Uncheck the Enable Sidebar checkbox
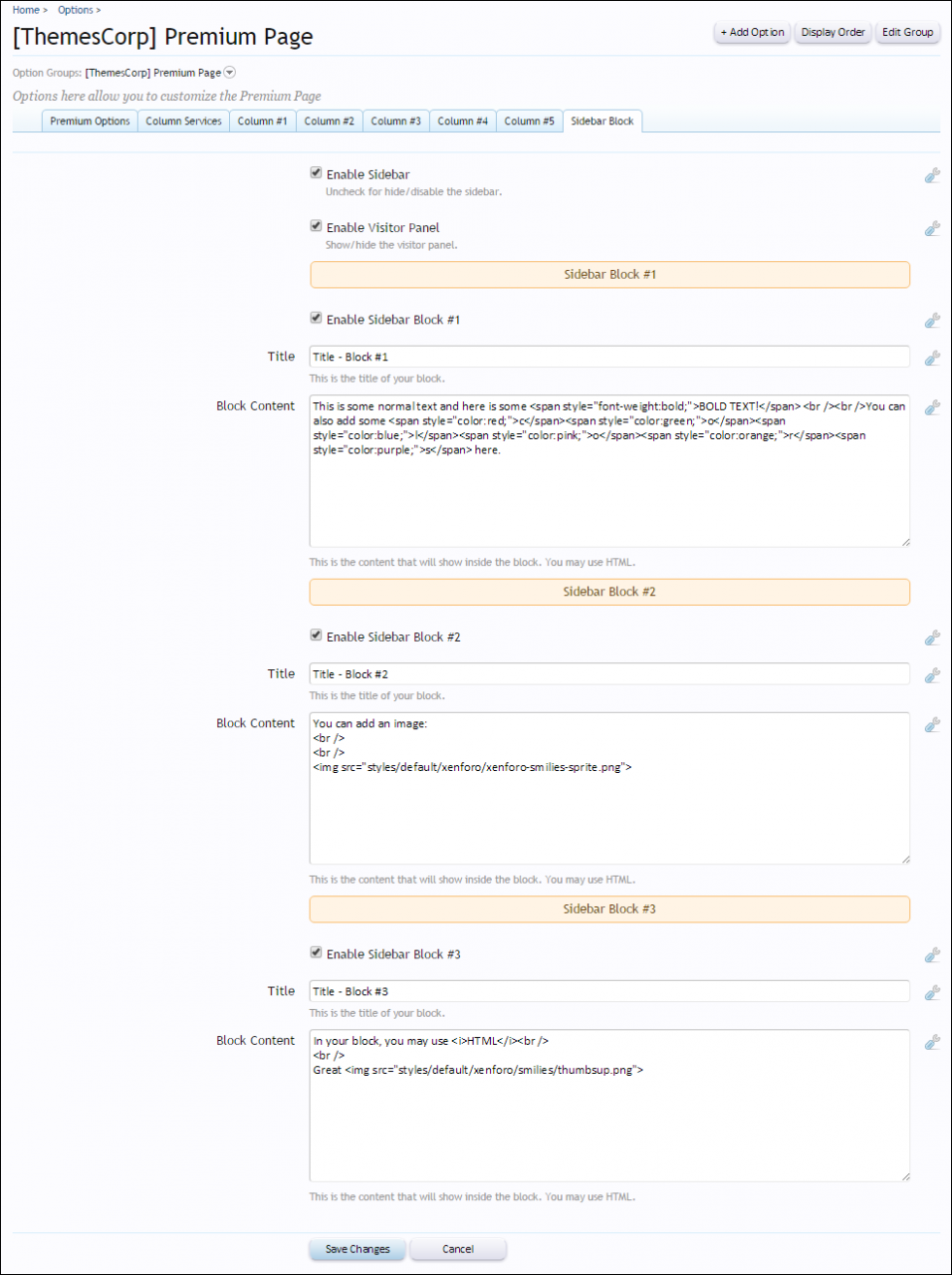The image size is (952, 1275). [x=316, y=172]
